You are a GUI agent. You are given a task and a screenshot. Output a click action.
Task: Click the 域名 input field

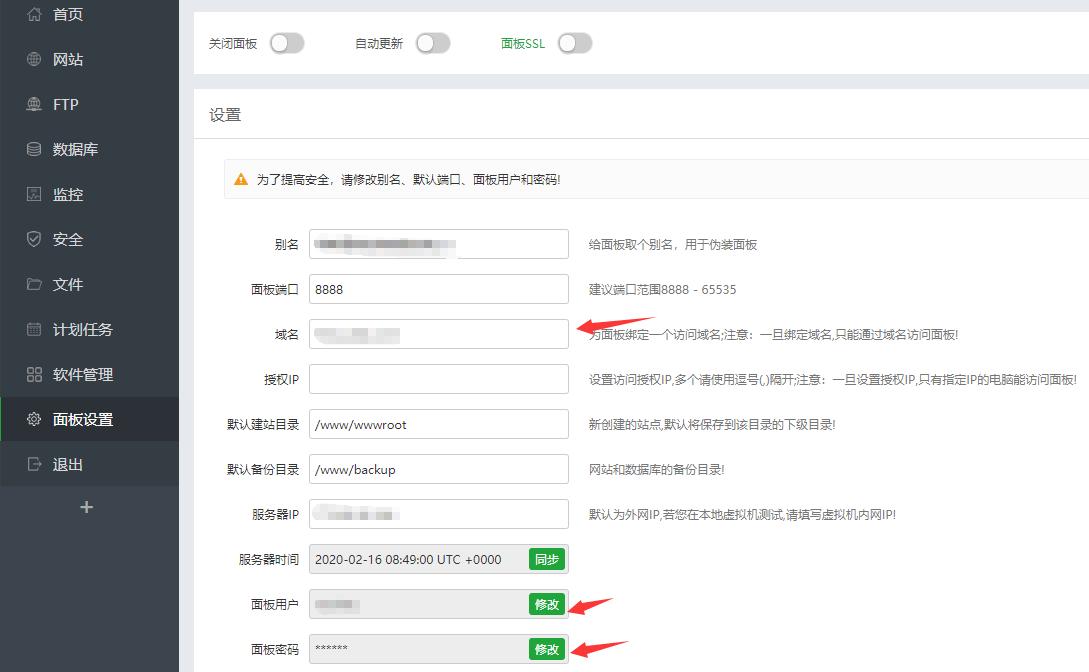[x=439, y=335]
